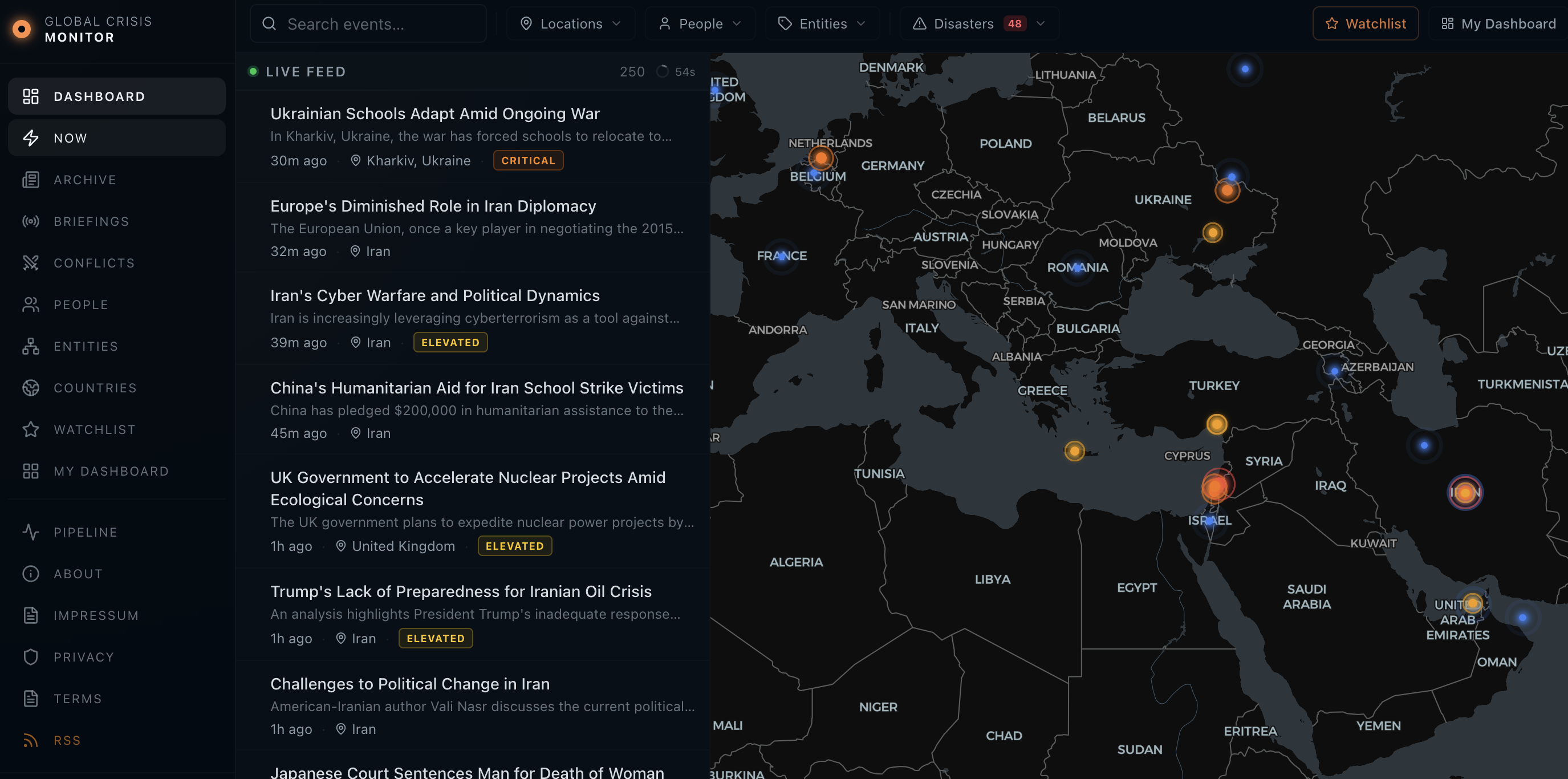Open 'Europe's Diminished Role in Iran Diplomacy' article

point(433,206)
